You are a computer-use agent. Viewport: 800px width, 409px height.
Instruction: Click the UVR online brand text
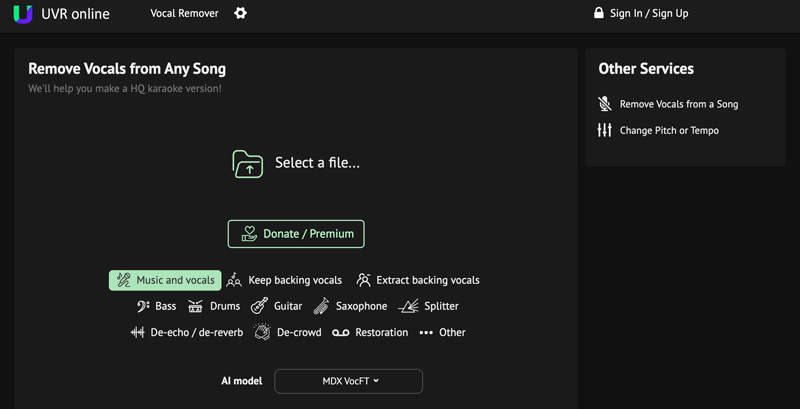(x=76, y=14)
